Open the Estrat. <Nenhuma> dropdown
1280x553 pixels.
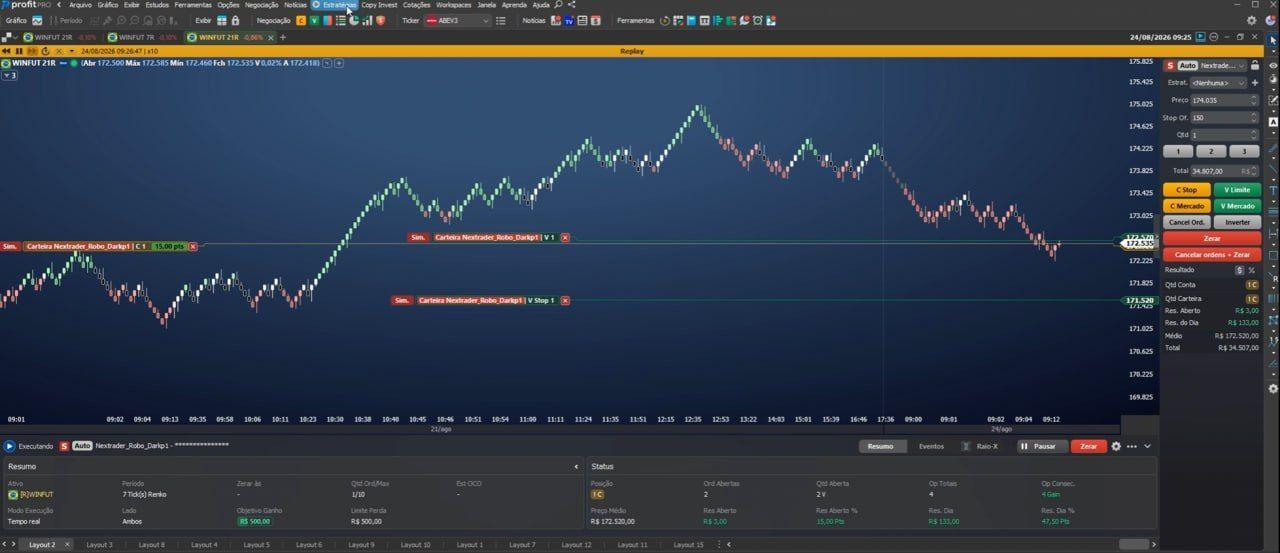tap(1218, 83)
